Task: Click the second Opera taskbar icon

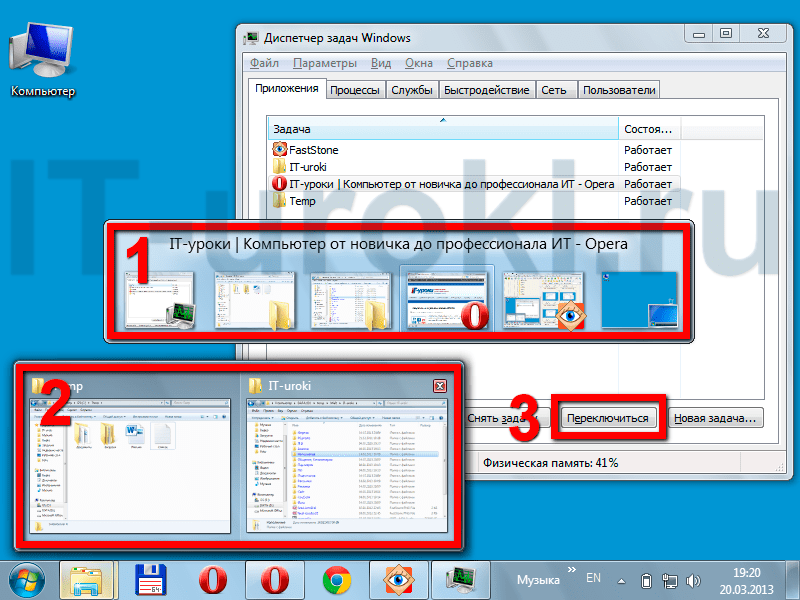Action: pyautogui.click(x=275, y=581)
